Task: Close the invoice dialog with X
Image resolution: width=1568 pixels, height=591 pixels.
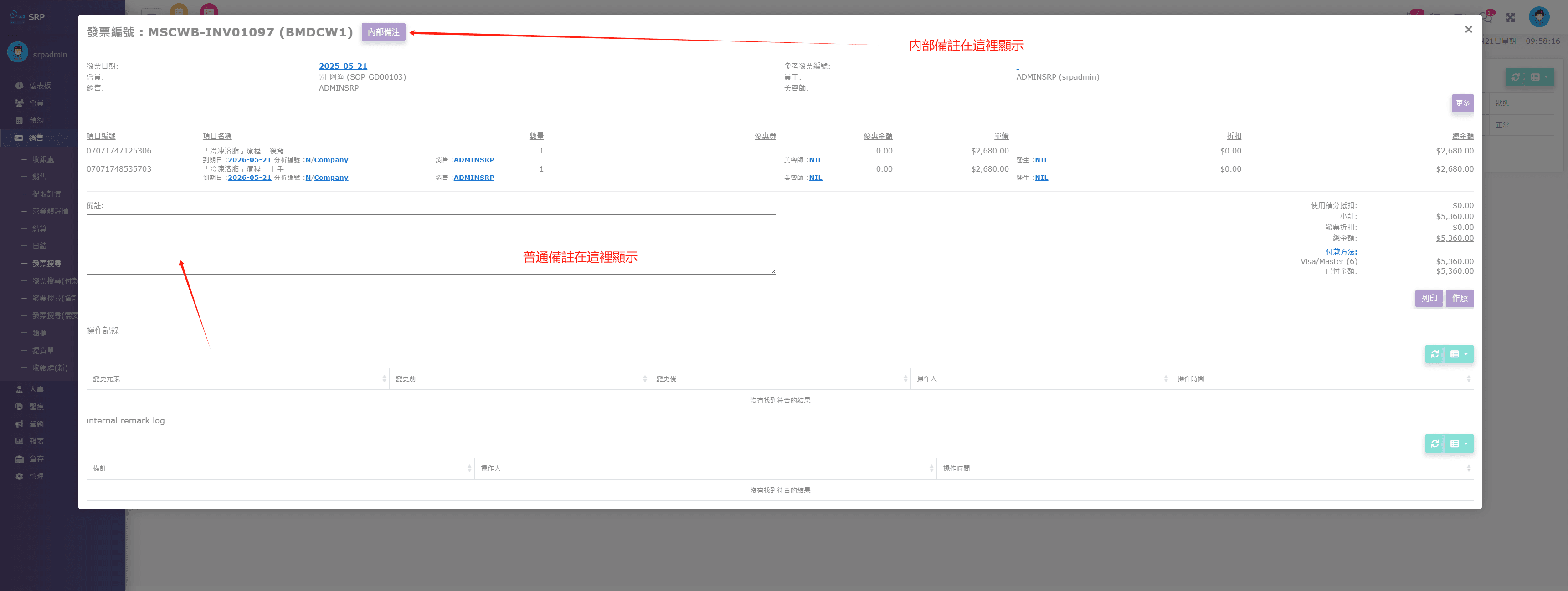Action: coord(1468,29)
